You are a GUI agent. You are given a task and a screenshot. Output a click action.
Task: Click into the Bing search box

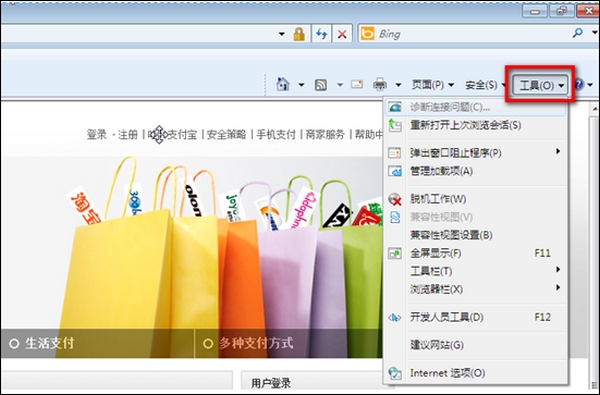tap(473, 34)
